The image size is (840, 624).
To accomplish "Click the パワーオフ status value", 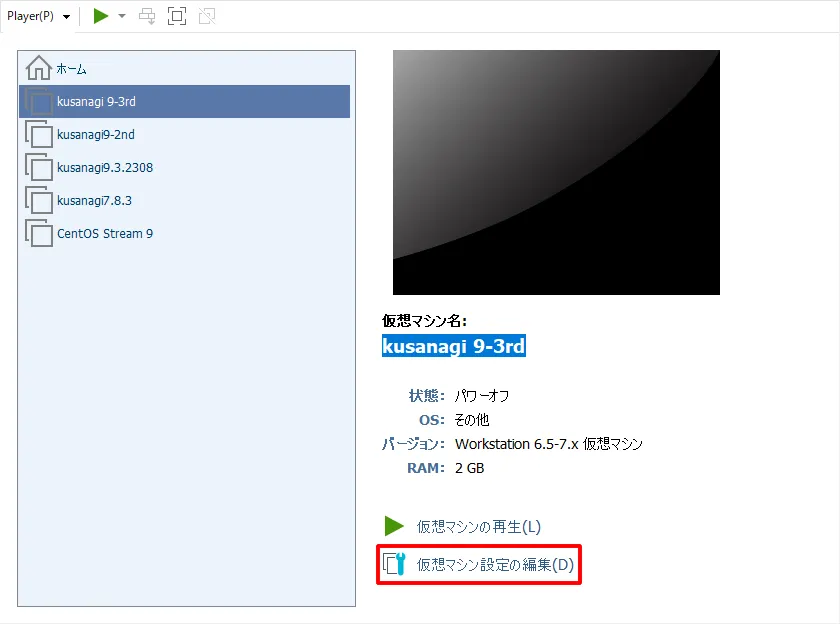I will (x=482, y=396).
